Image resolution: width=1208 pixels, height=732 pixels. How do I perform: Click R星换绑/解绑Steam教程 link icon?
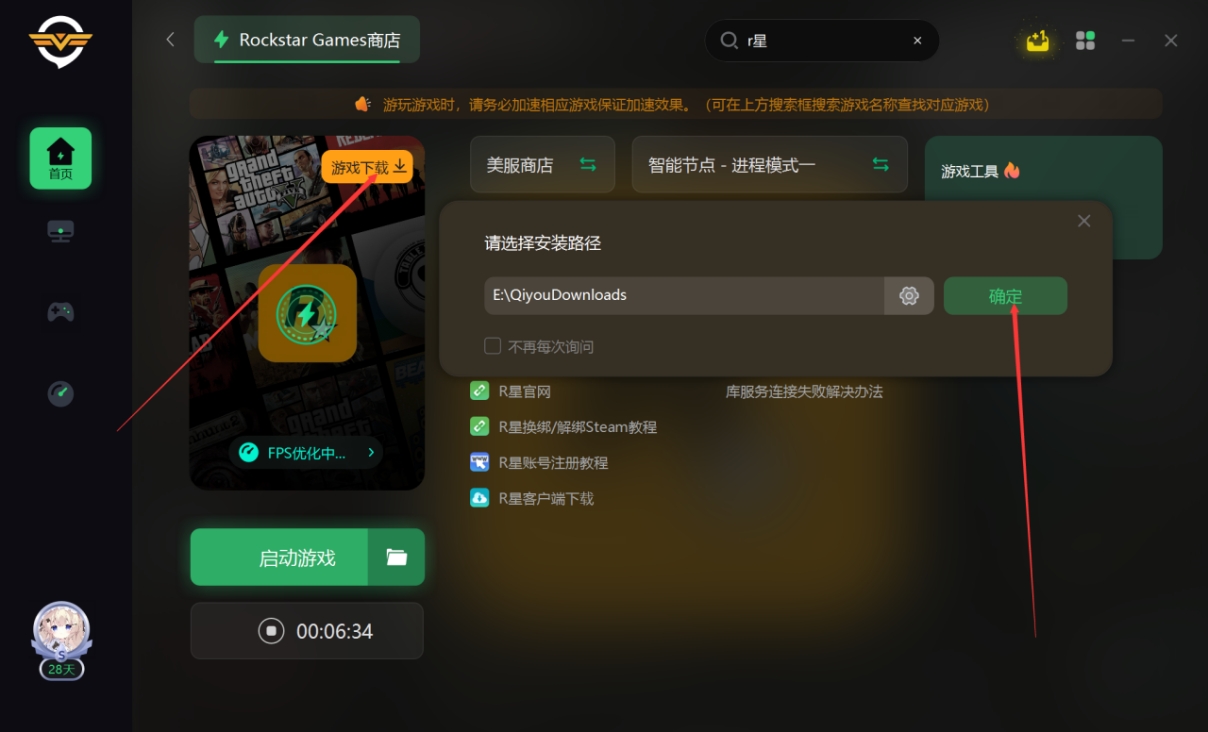pos(480,427)
